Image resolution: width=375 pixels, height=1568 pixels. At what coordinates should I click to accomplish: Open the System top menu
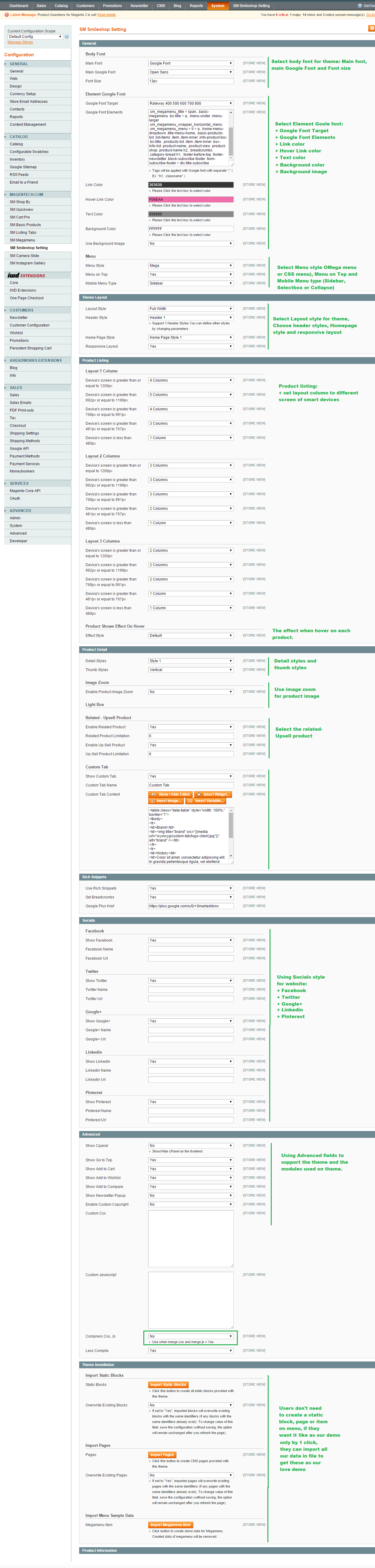tap(218, 6)
